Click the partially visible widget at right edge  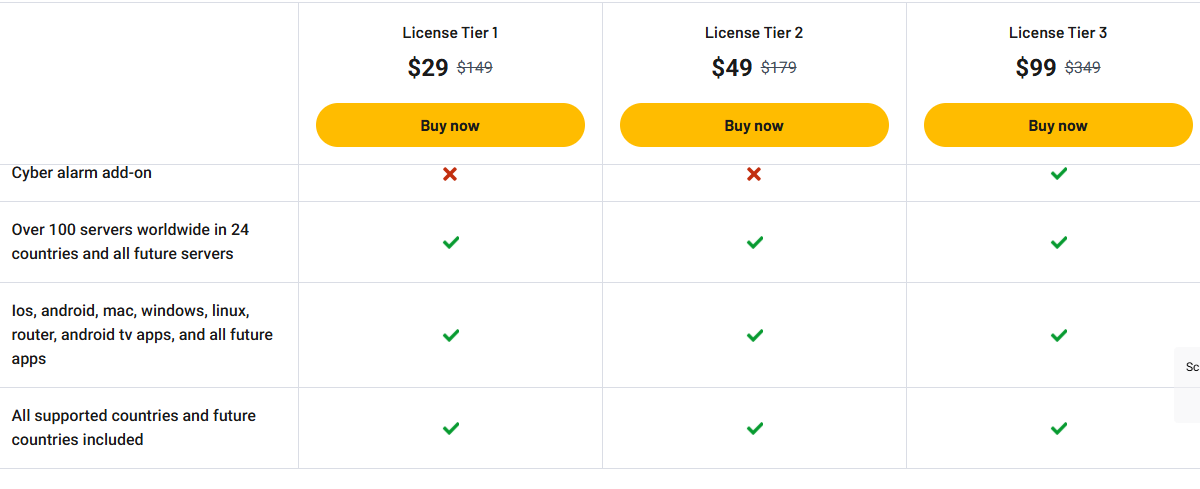coord(1190,385)
